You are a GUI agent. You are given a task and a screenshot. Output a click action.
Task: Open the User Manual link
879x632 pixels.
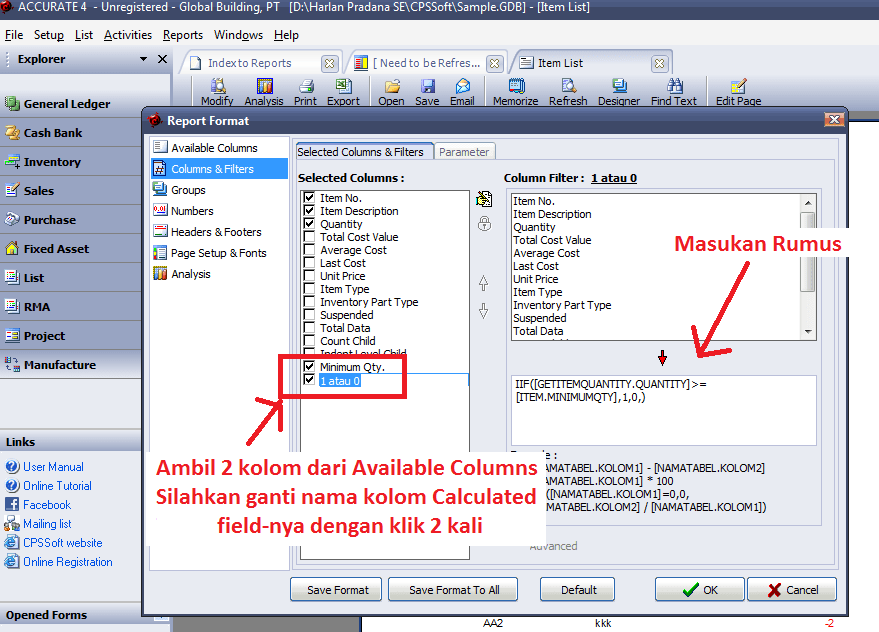pos(53,467)
